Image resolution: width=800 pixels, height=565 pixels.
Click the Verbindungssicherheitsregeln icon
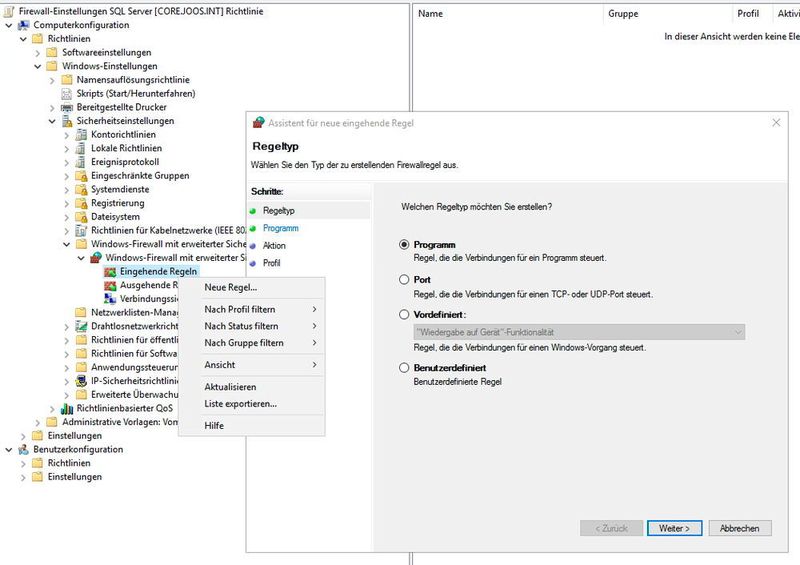click(x=110, y=299)
